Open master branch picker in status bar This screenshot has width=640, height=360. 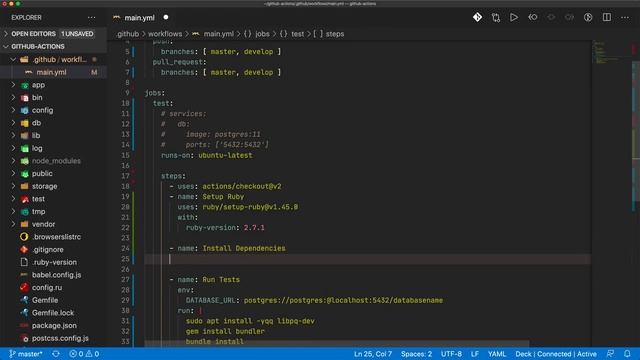click(x=26, y=354)
